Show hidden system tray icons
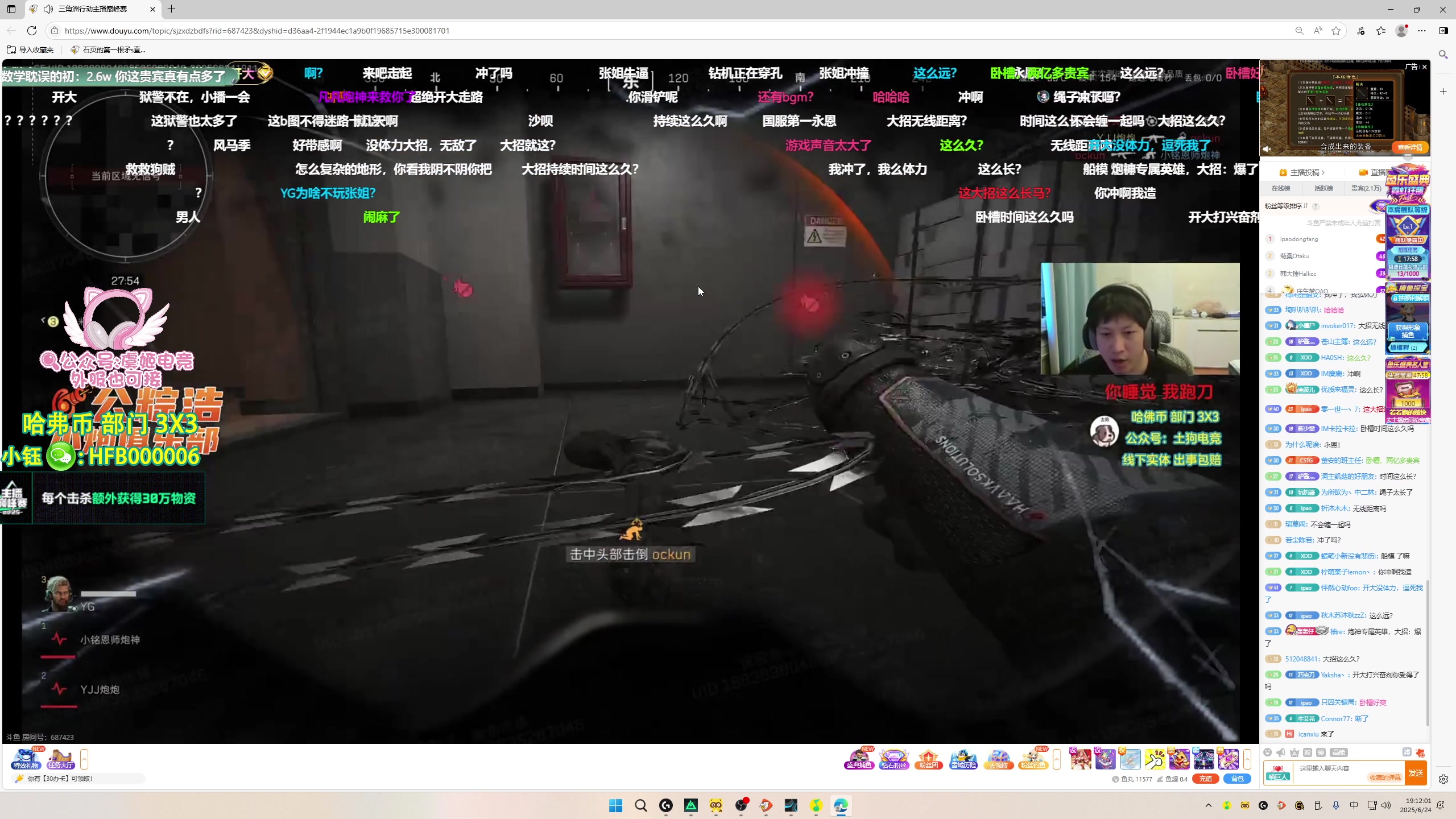The image size is (1456, 819). click(x=1209, y=805)
